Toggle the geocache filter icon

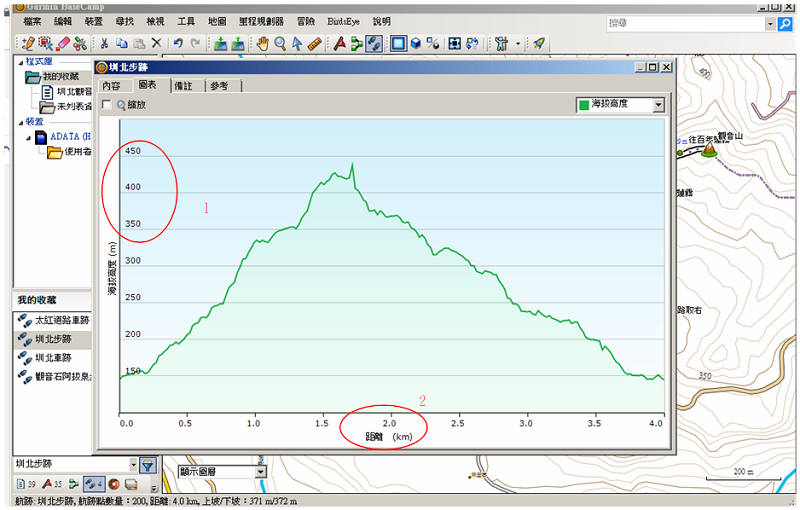click(x=114, y=483)
